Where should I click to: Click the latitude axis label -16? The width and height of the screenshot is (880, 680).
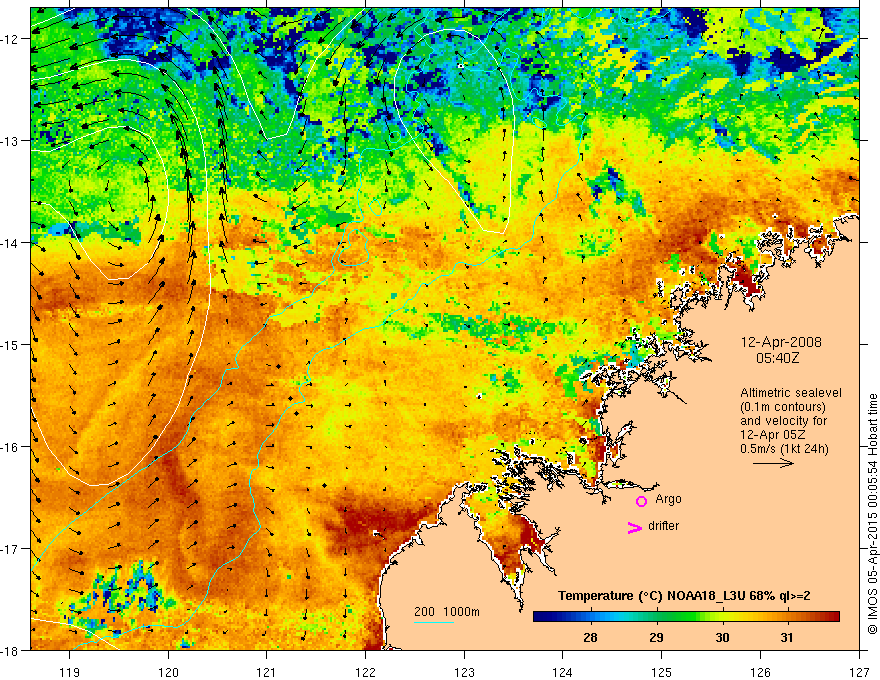point(11,447)
